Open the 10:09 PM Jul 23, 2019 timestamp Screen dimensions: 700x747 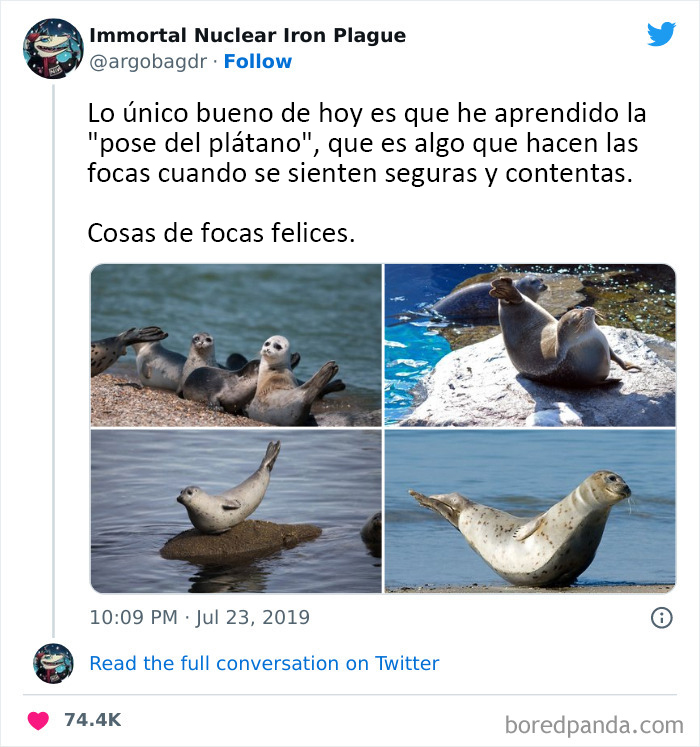pyautogui.click(x=200, y=617)
